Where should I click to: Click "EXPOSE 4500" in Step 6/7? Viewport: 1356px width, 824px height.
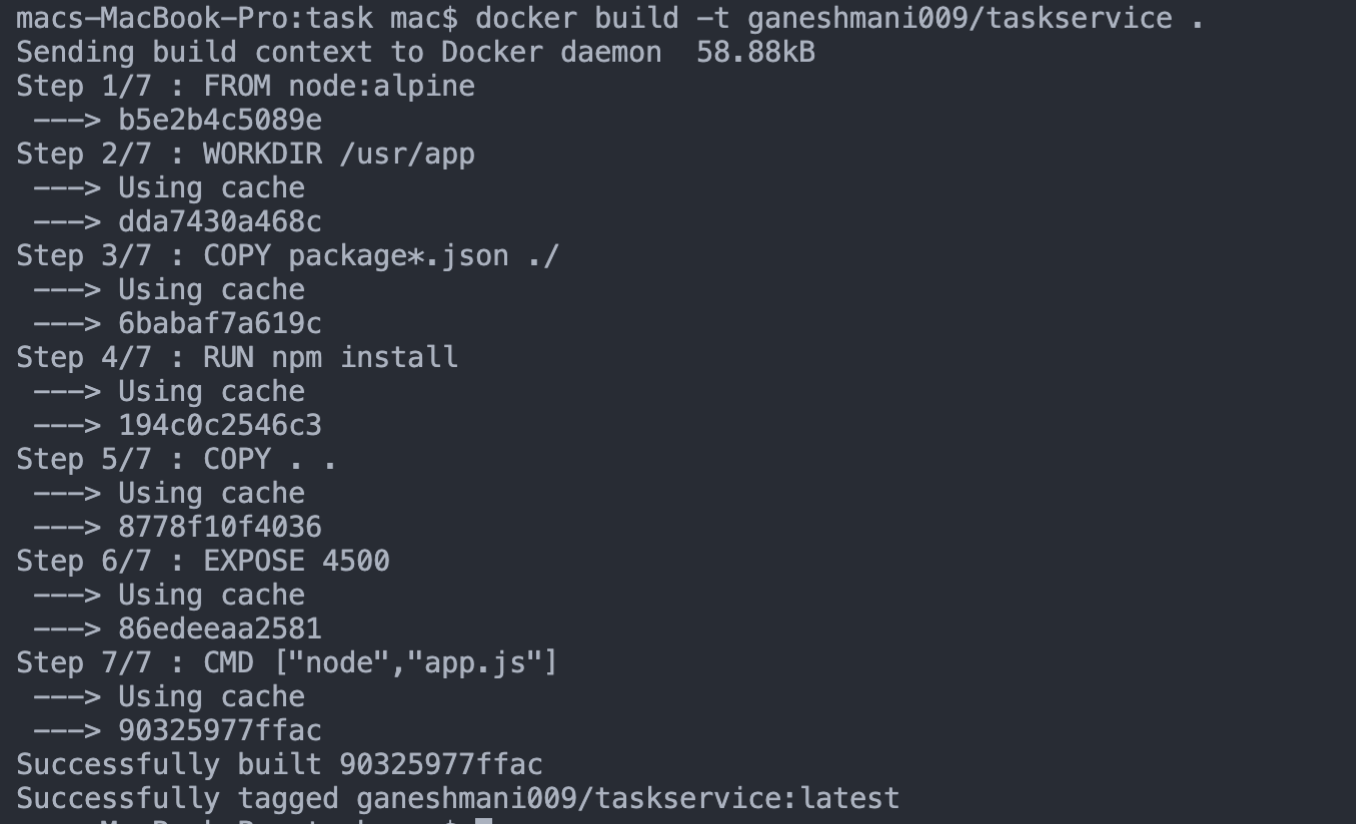click(x=296, y=561)
